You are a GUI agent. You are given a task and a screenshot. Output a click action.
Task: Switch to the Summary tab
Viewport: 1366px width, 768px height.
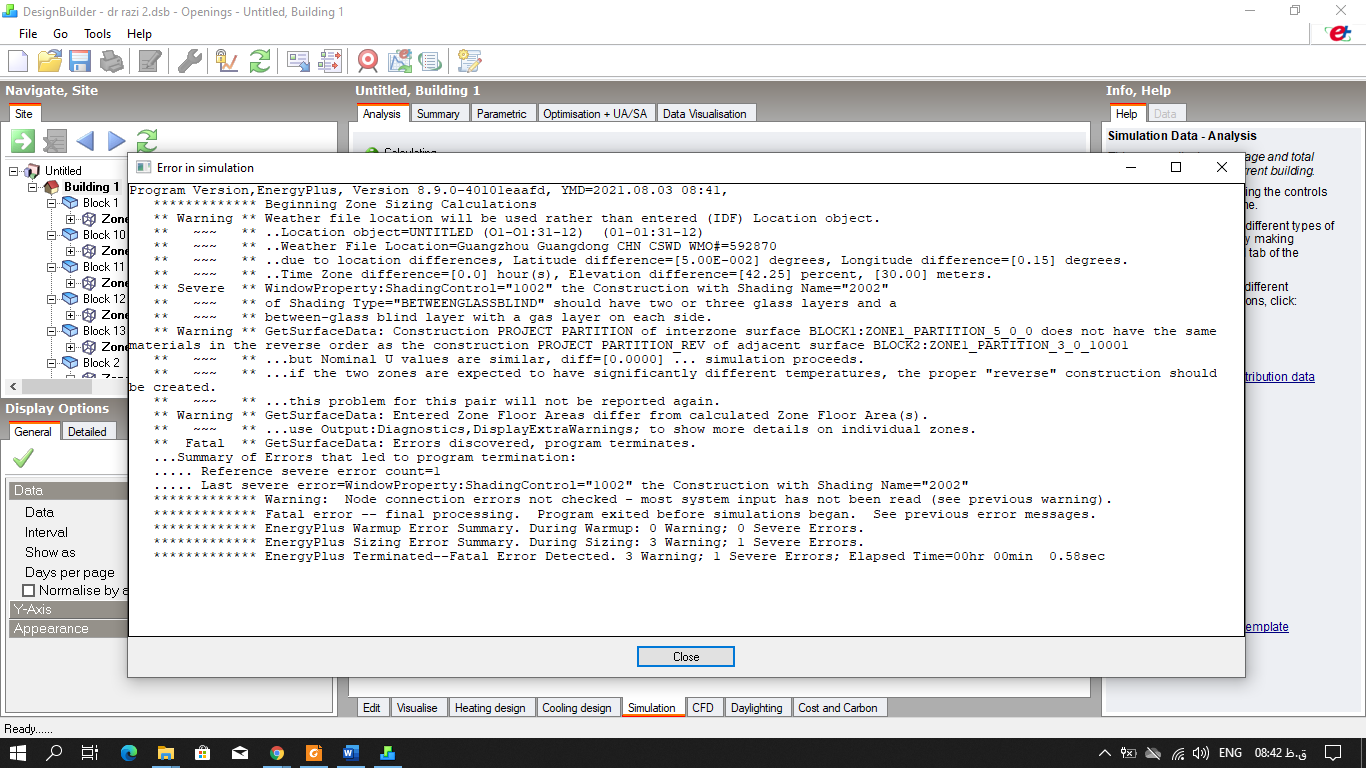(438, 114)
